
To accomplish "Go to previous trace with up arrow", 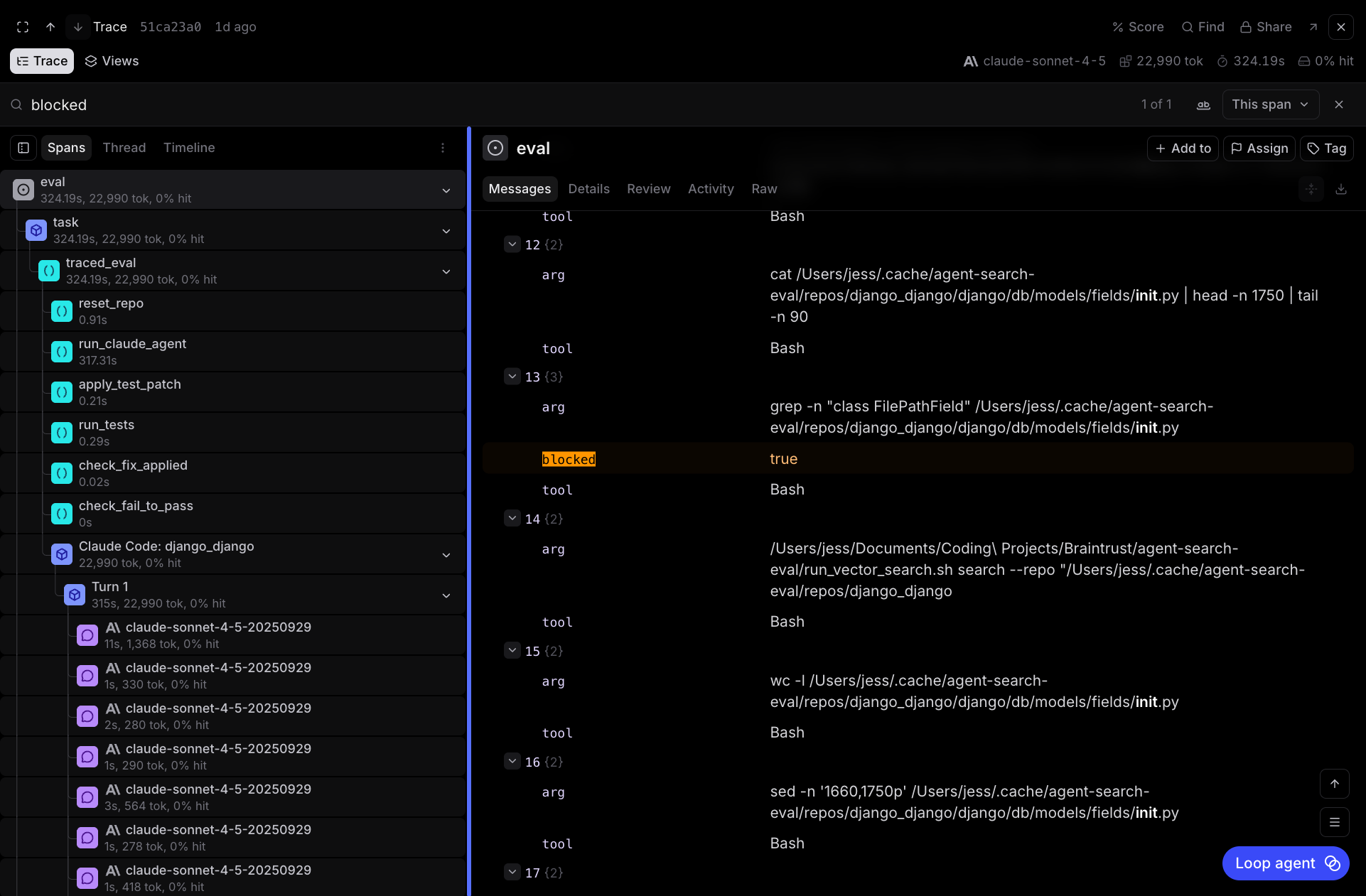I will point(50,27).
